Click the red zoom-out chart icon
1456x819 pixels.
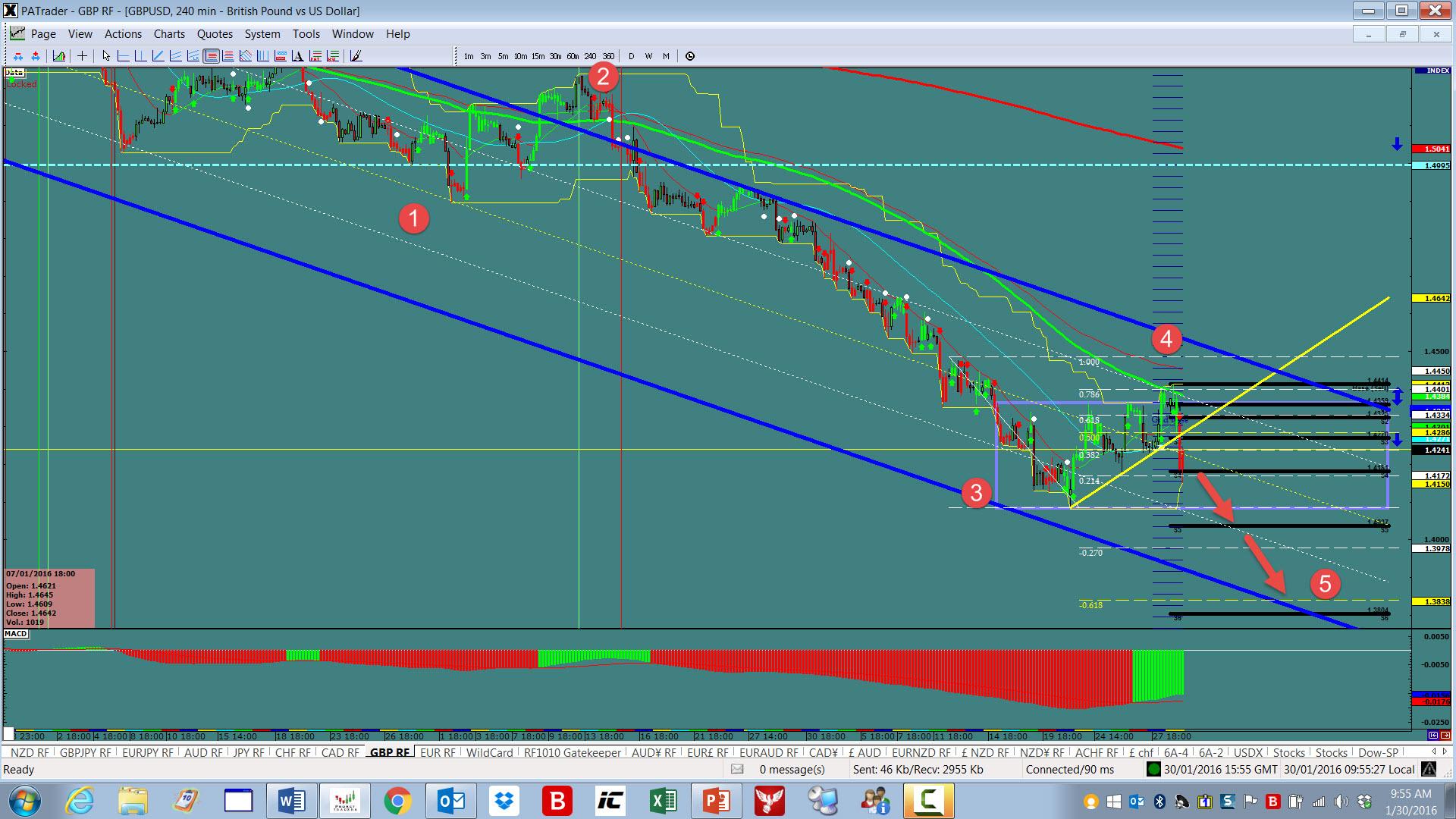click(18, 55)
